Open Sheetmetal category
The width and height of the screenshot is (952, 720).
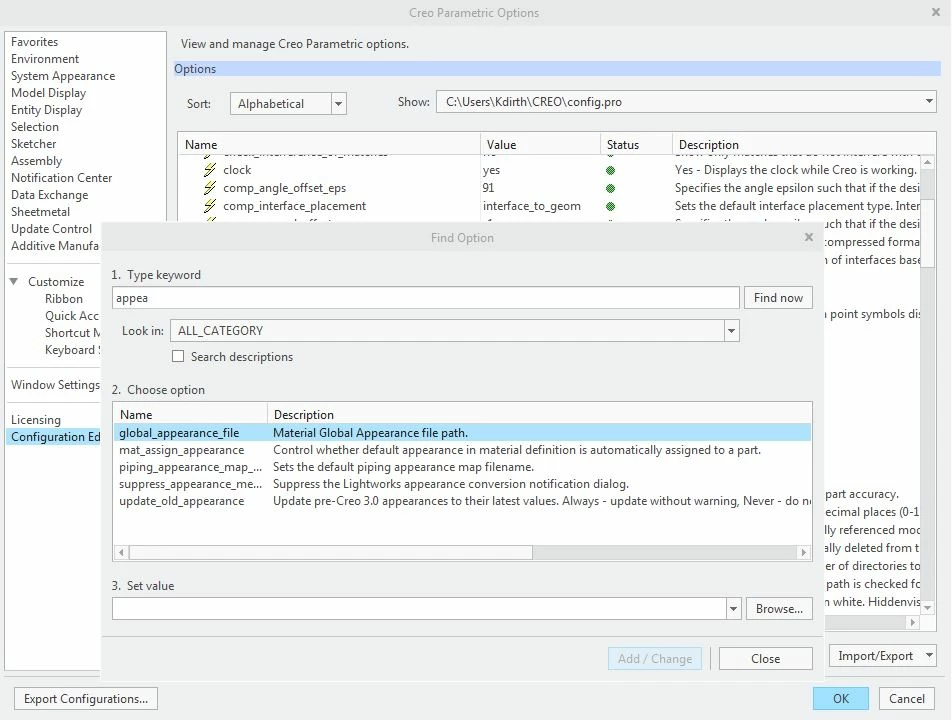(40, 212)
